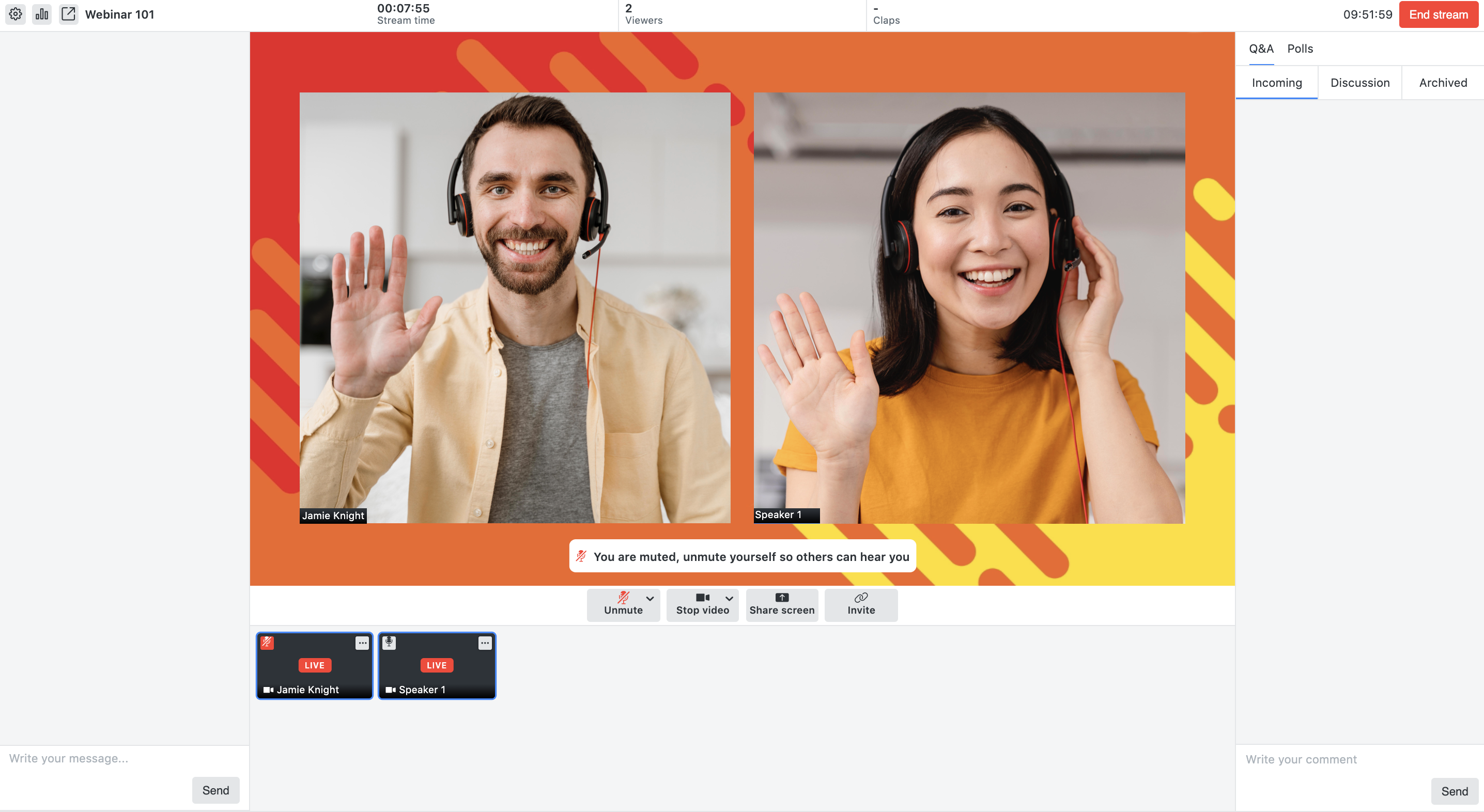Switch to the Q&A tab
The image size is (1484, 812).
click(1260, 49)
